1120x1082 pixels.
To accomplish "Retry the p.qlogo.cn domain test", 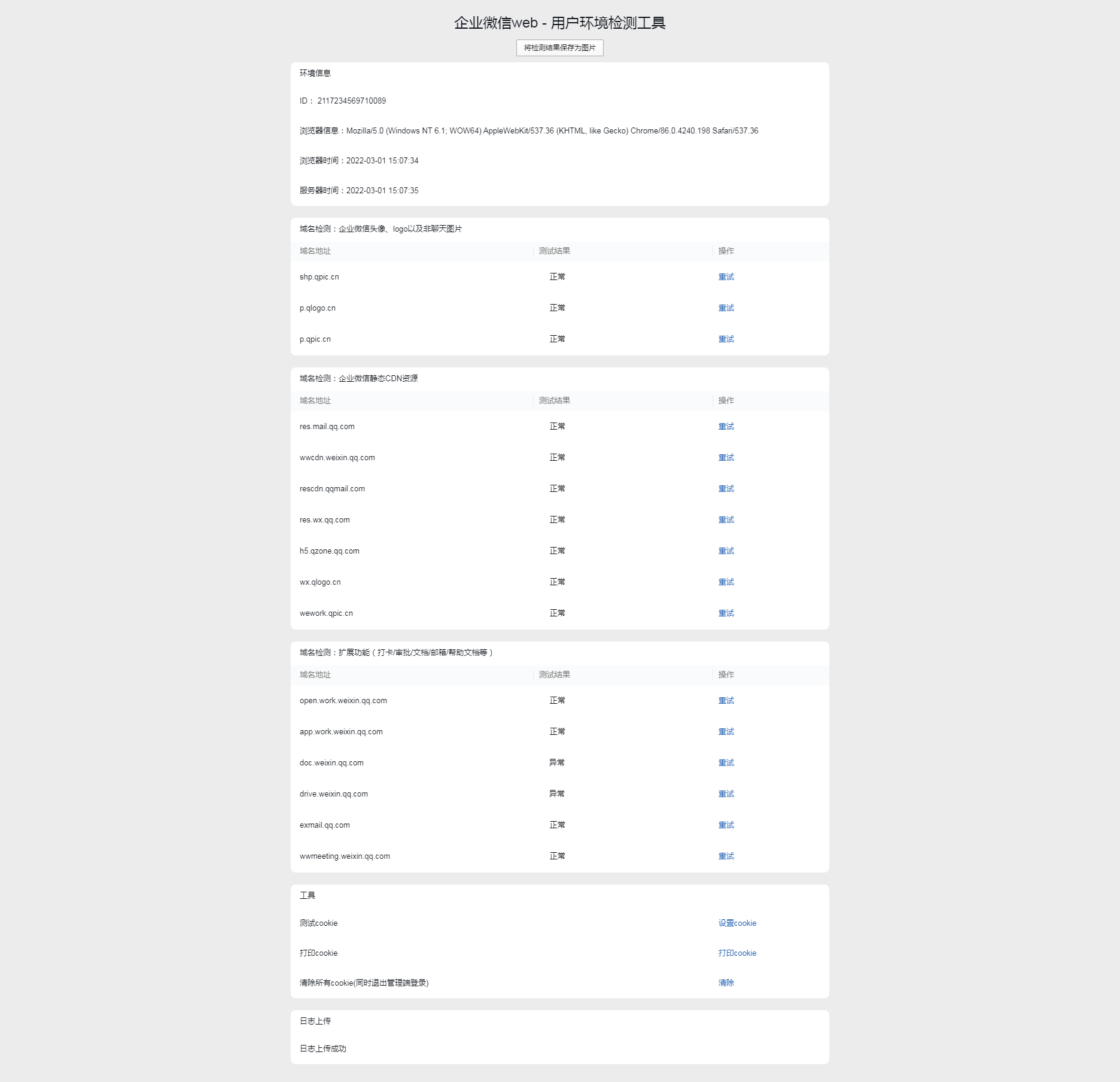I will (x=726, y=308).
